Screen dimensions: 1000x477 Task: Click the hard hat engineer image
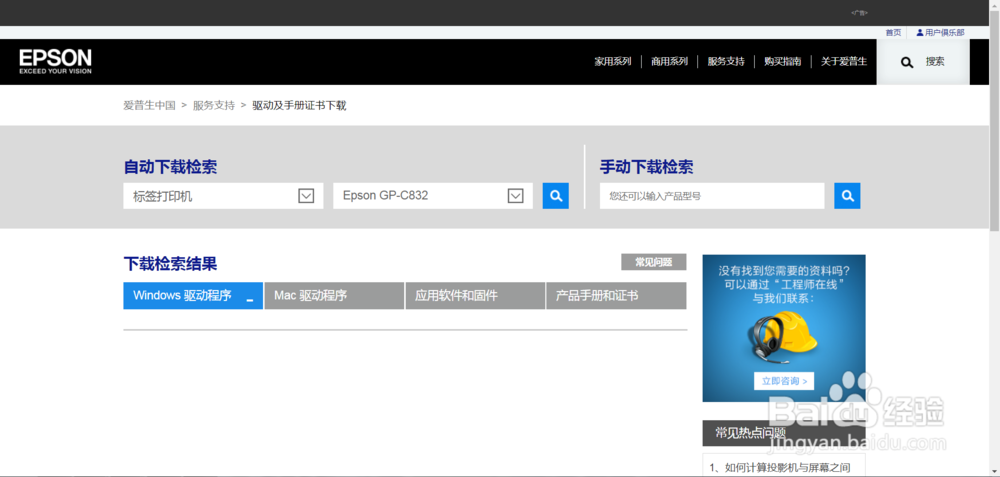point(783,336)
